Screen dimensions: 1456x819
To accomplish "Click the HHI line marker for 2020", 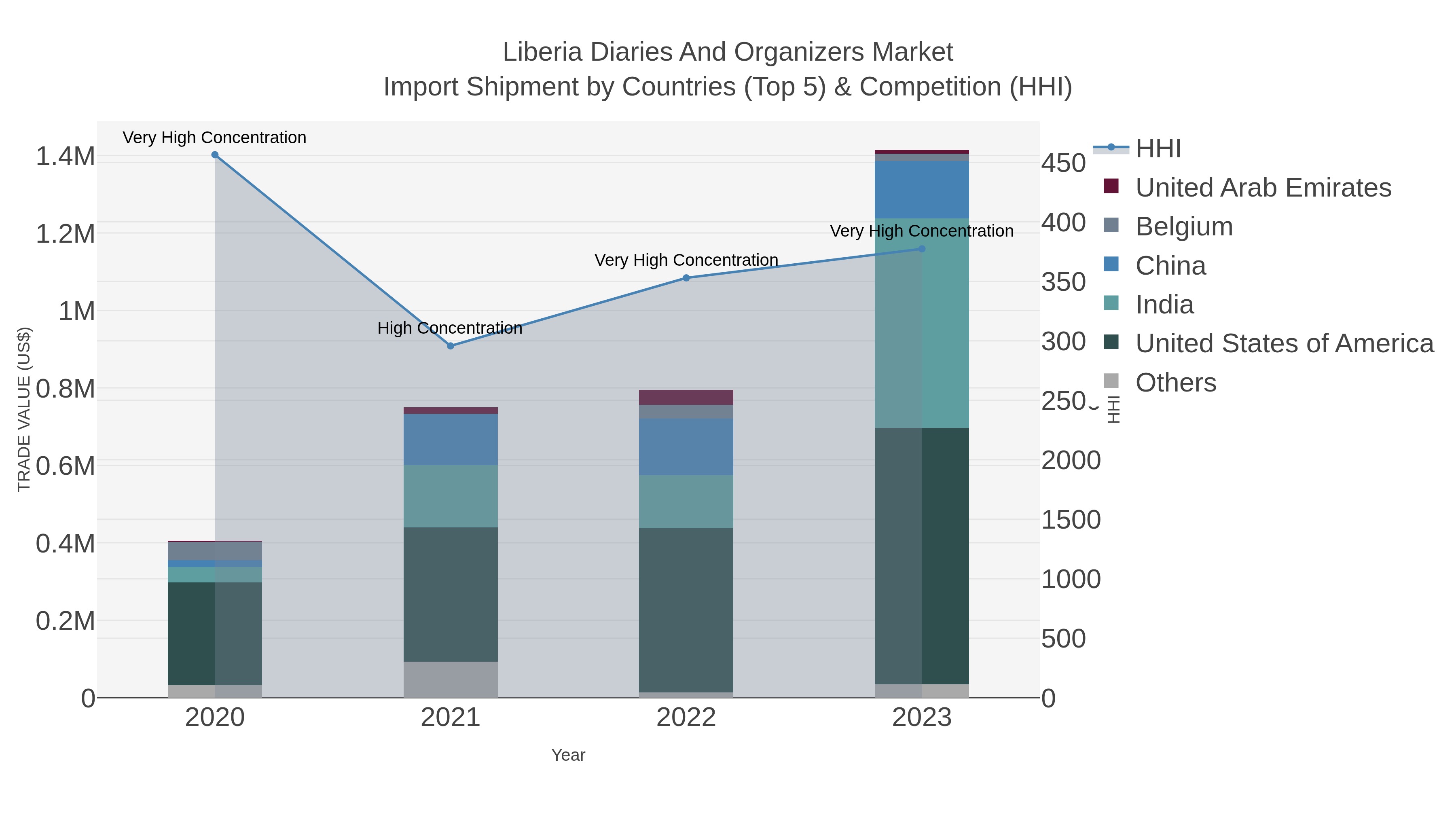I will 215,155.
